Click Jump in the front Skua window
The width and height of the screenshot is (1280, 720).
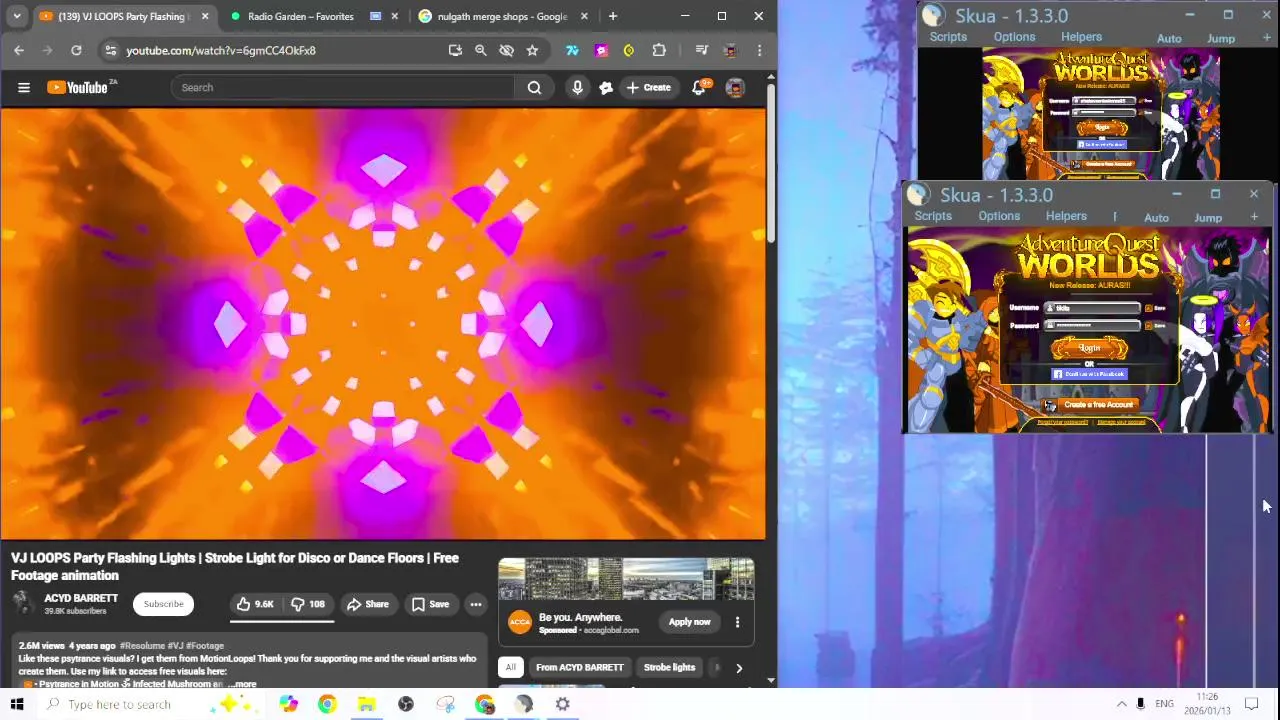point(1208,217)
